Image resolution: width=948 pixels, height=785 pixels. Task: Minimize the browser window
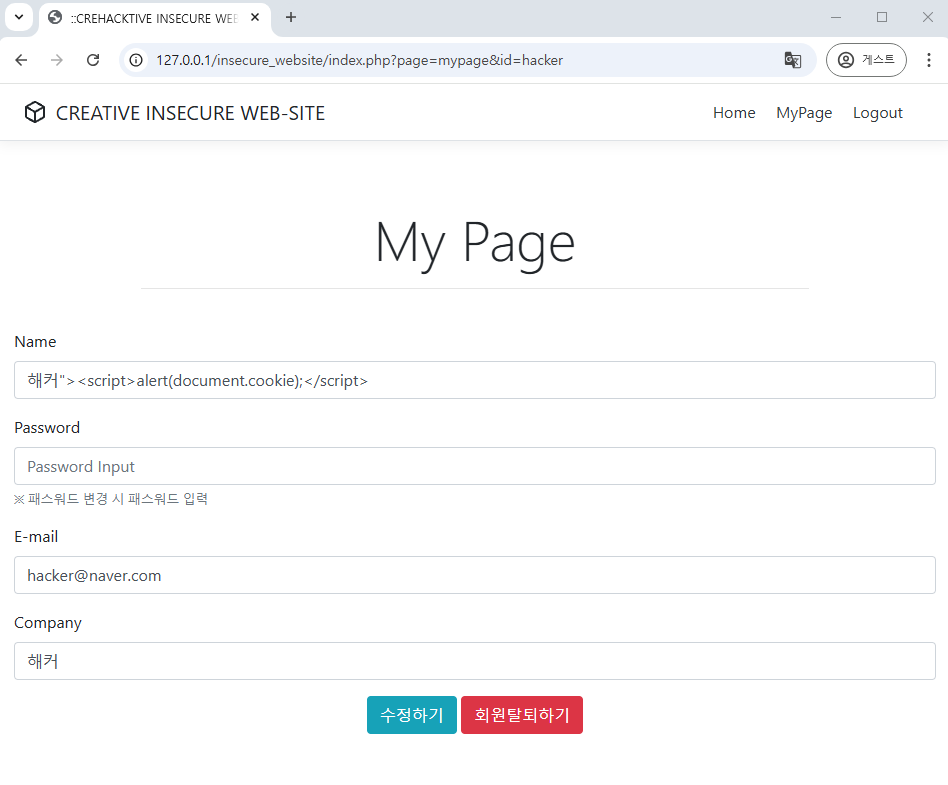click(x=836, y=18)
